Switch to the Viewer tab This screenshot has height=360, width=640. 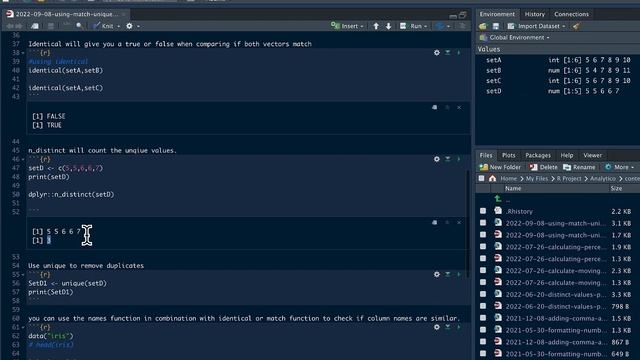click(x=592, y=156)
